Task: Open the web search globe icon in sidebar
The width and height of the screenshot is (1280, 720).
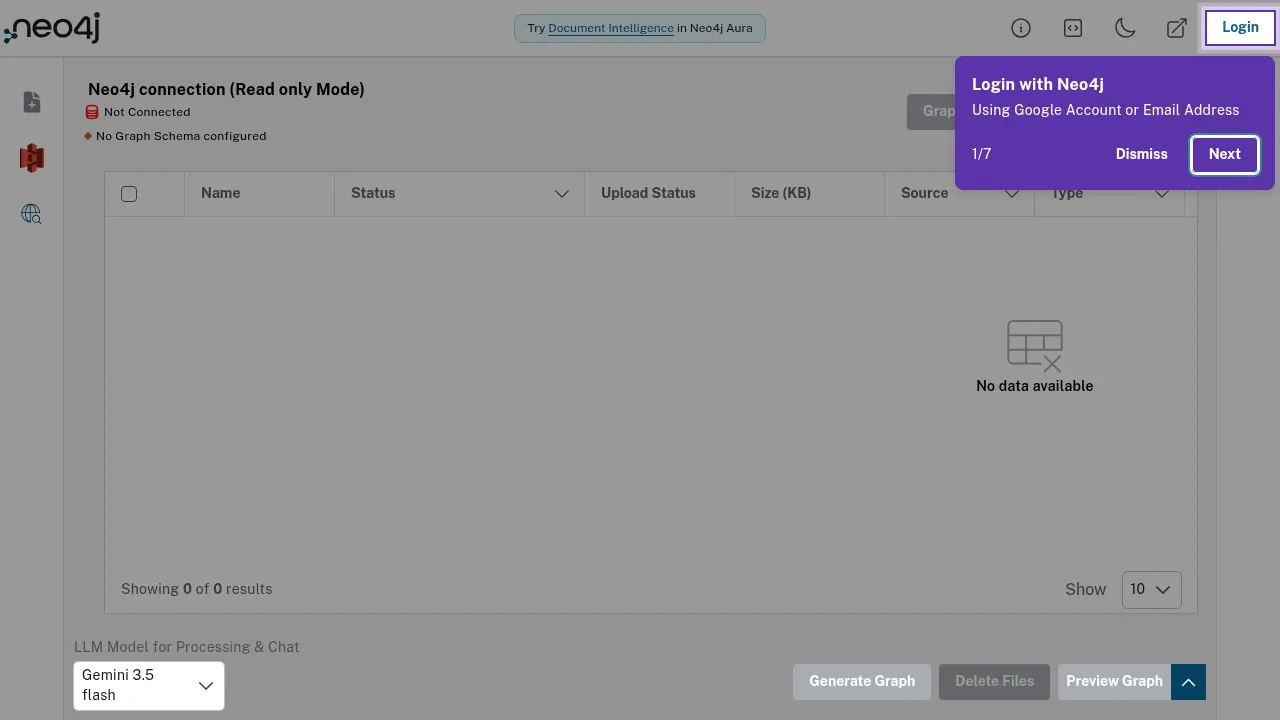Action: click(x=32, y=214)
